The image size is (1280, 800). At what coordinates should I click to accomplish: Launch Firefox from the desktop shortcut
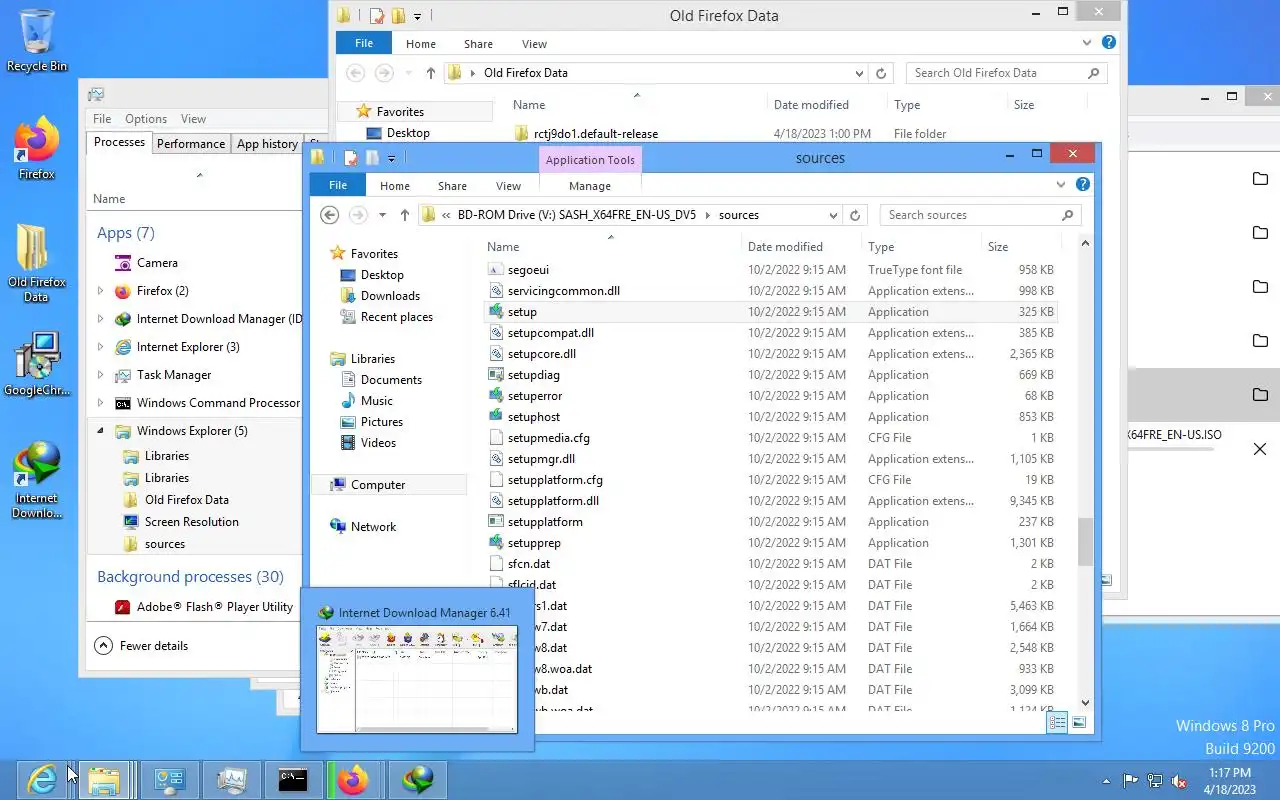[x=37, y=148]
